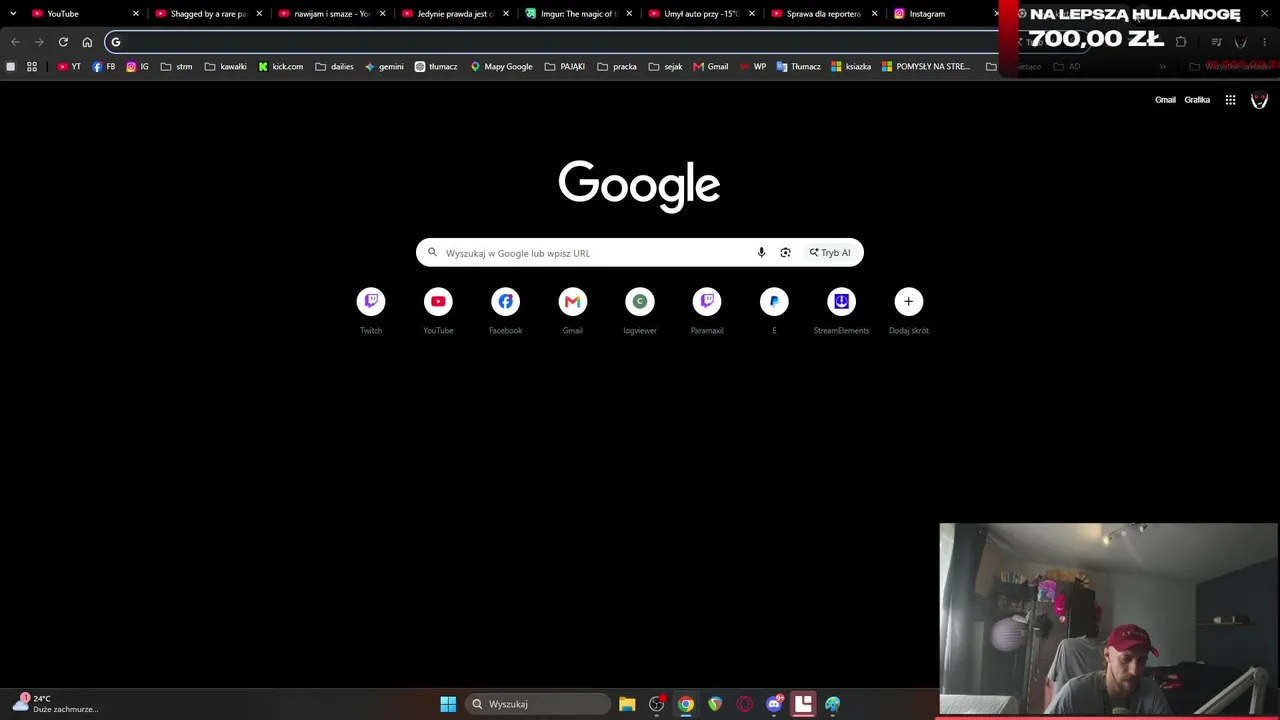
Task: Open the Gmail bookmark in bookmarks bar
Action: (709, 67)
